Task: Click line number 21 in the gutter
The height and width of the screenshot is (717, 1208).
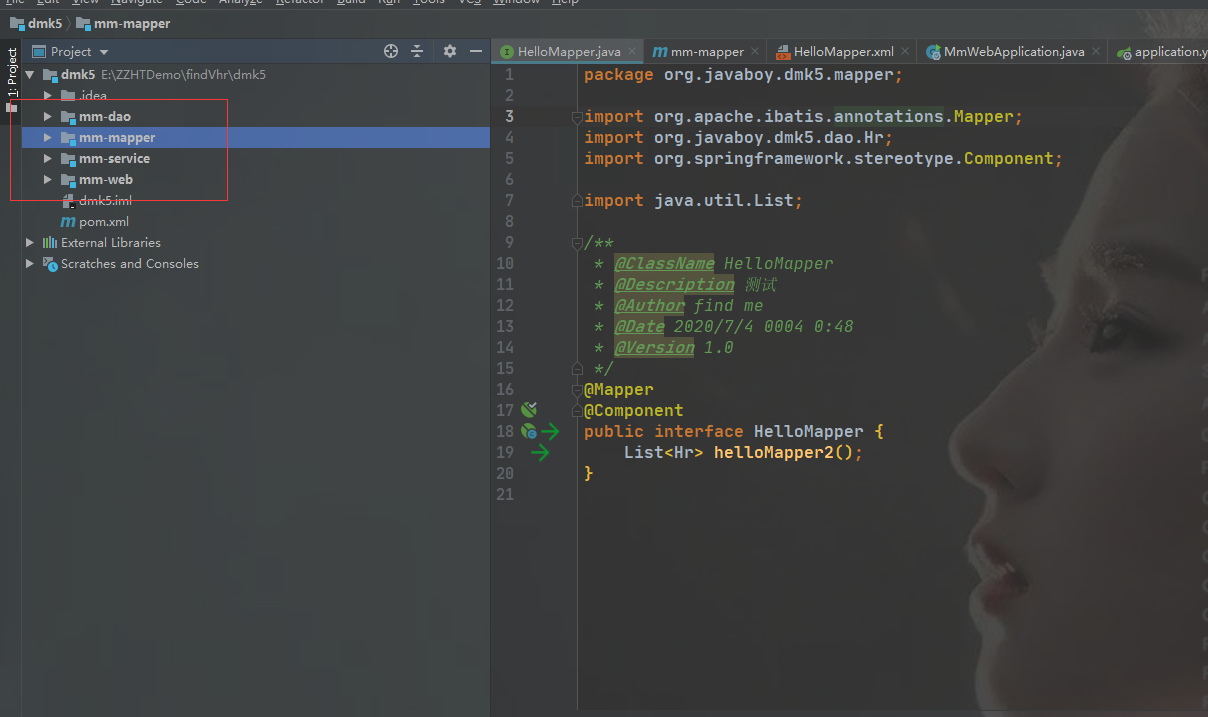Action: click(x=504, y=495)
